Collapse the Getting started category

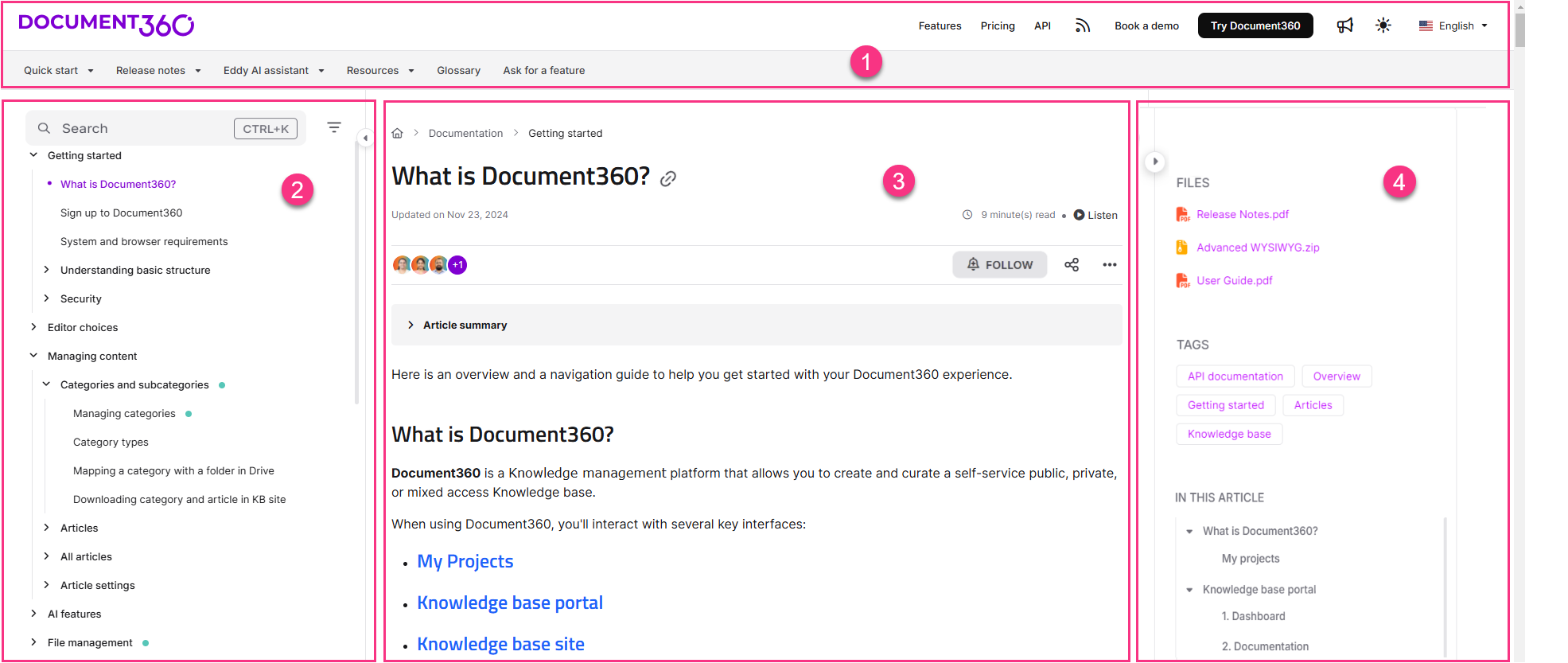click(33, 155)
